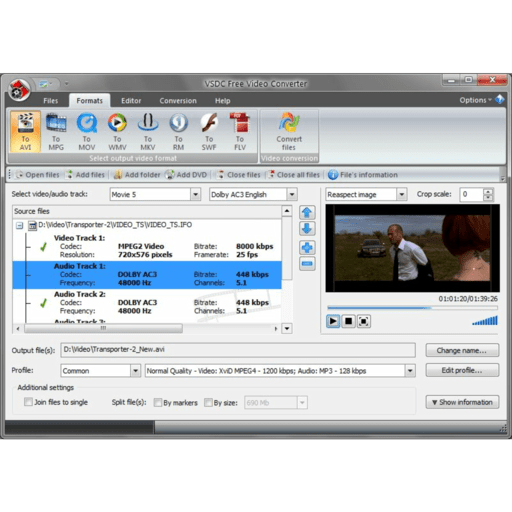Choose the To MKV format icon
This screenshot has width=512, height=512.
tap(148, 131)
